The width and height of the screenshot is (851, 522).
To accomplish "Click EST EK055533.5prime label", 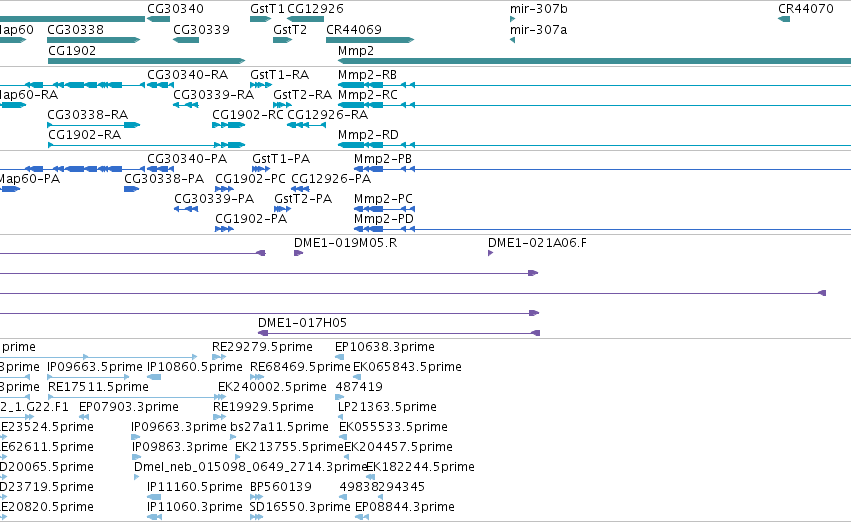I will 393,427.
